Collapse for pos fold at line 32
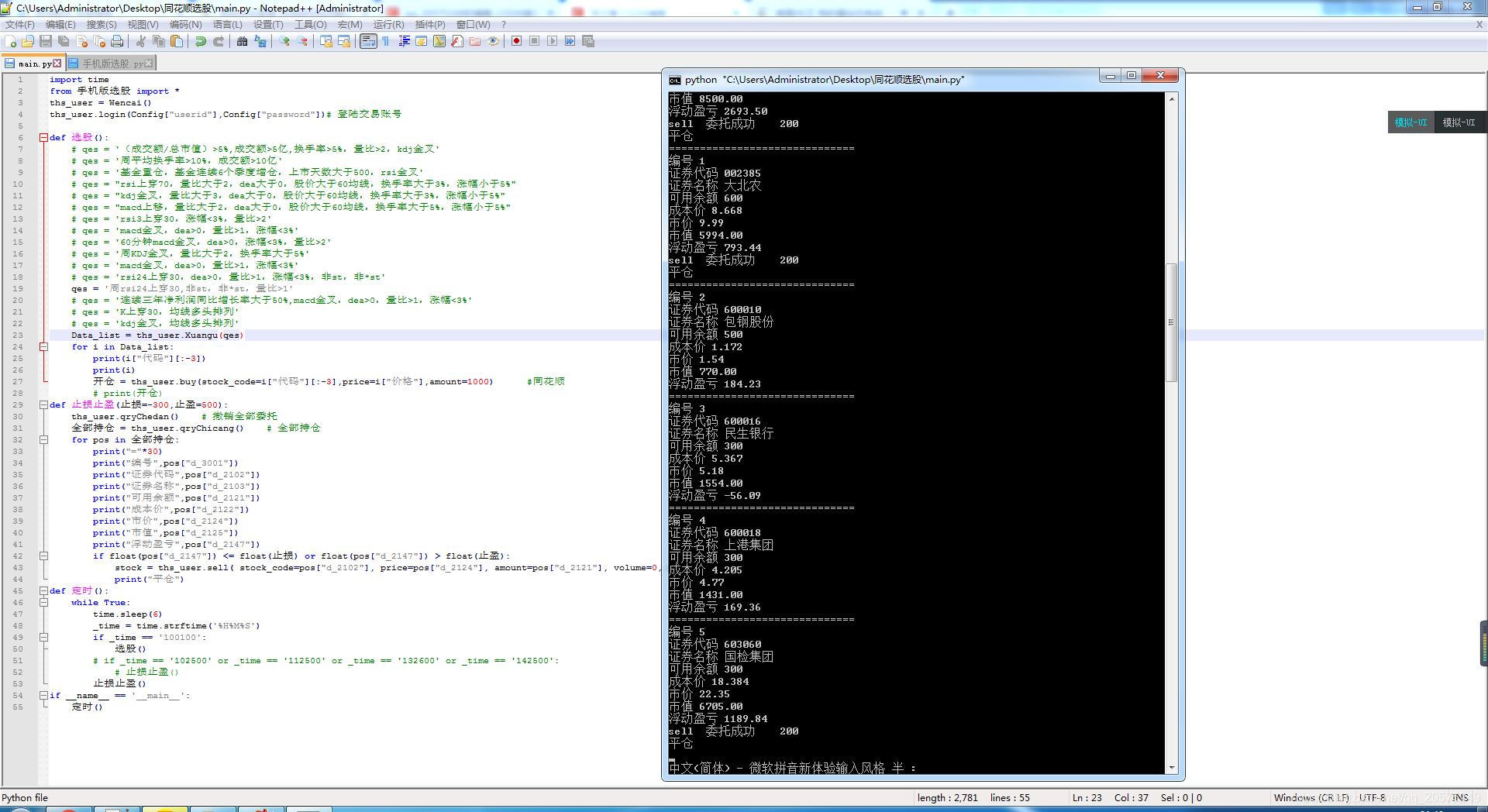This screenshot has height=812, width=1488. [43, 440]
